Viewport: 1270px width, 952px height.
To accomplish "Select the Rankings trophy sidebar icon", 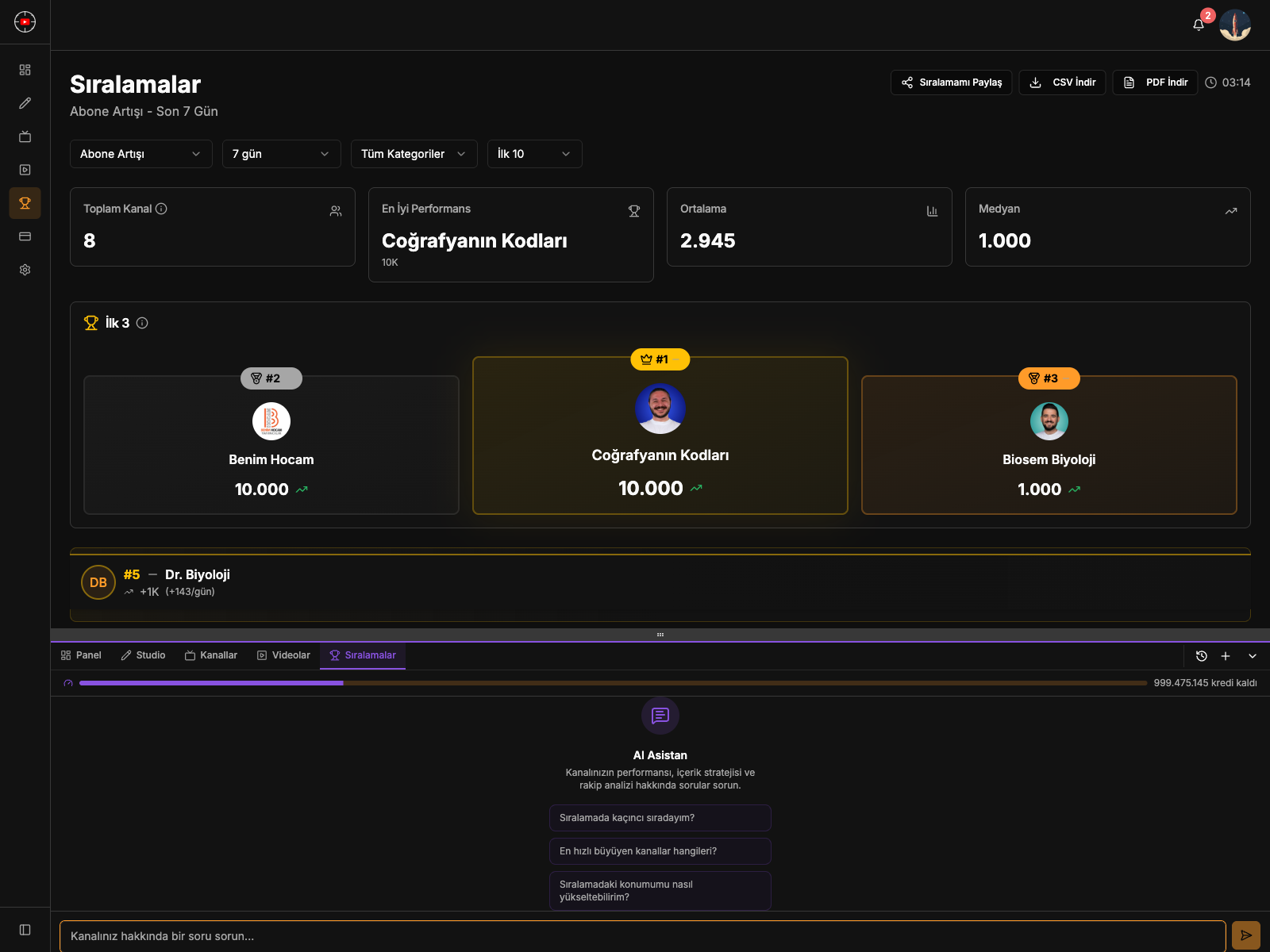I will (25, 203).
